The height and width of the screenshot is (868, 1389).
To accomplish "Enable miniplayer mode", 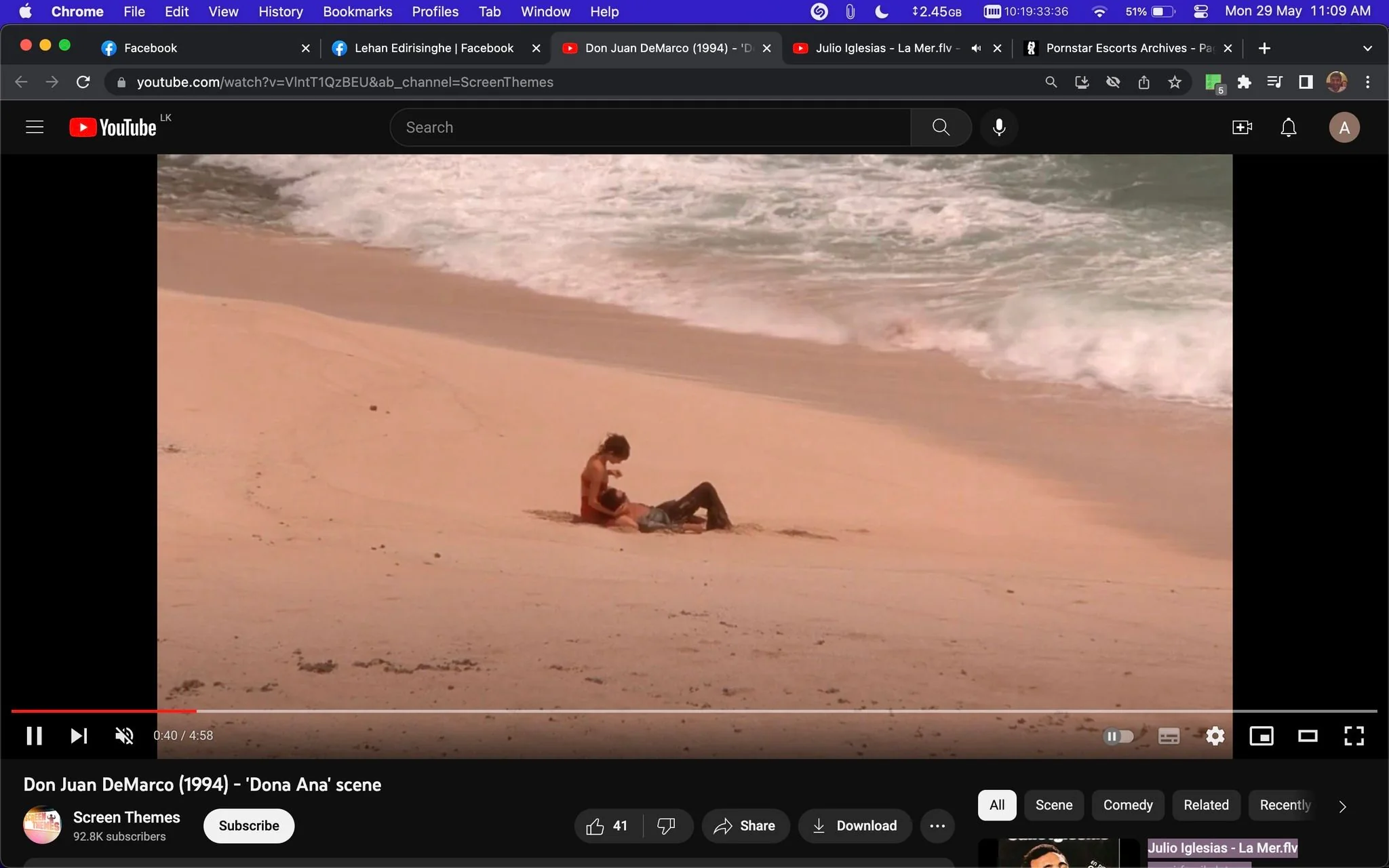I will pos(1261,736).
